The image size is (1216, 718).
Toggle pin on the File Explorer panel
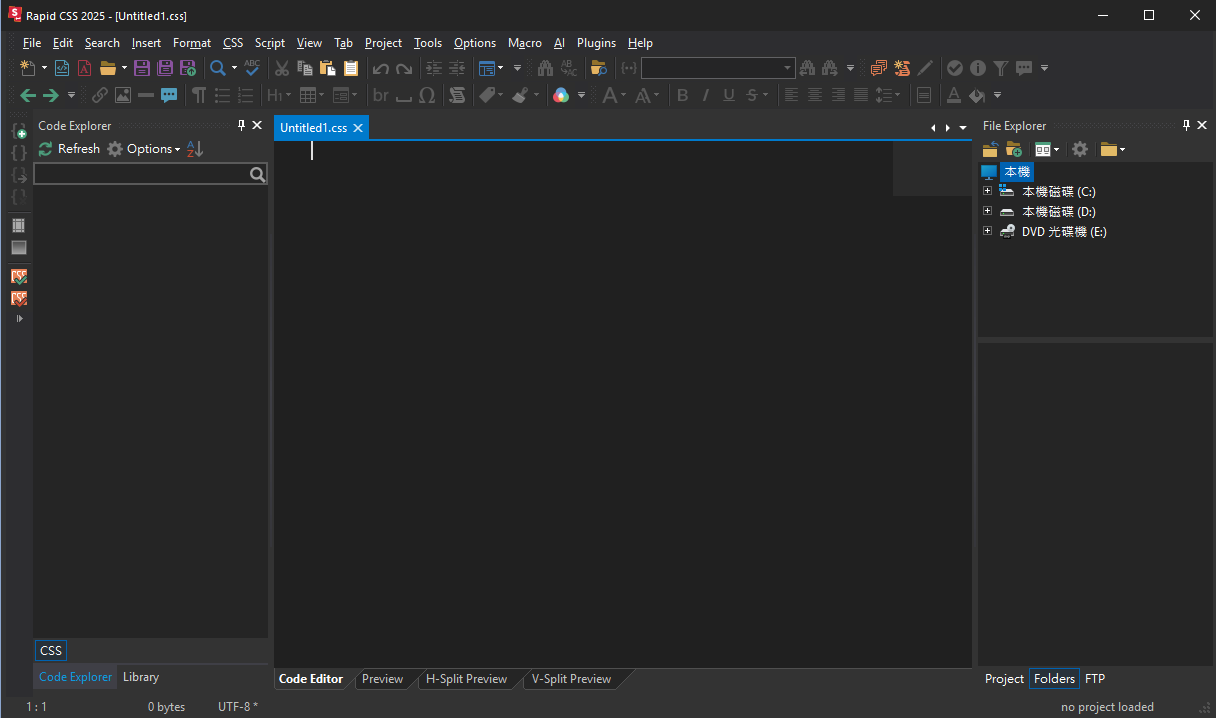tap(1186, 125)
